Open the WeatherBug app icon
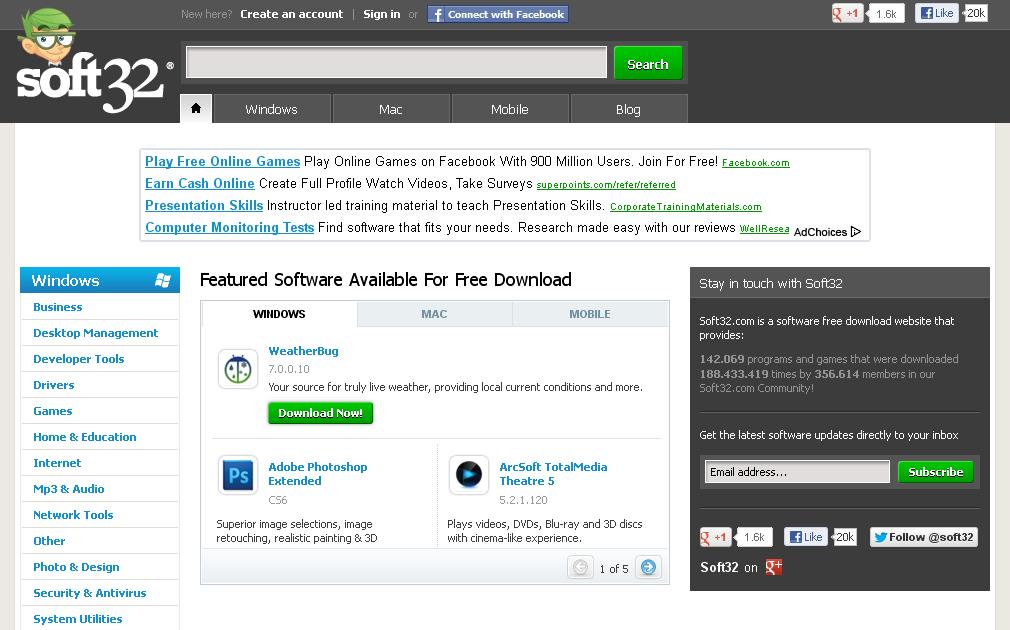Screen dimensions: 1010x630 (x=238, y=369)
